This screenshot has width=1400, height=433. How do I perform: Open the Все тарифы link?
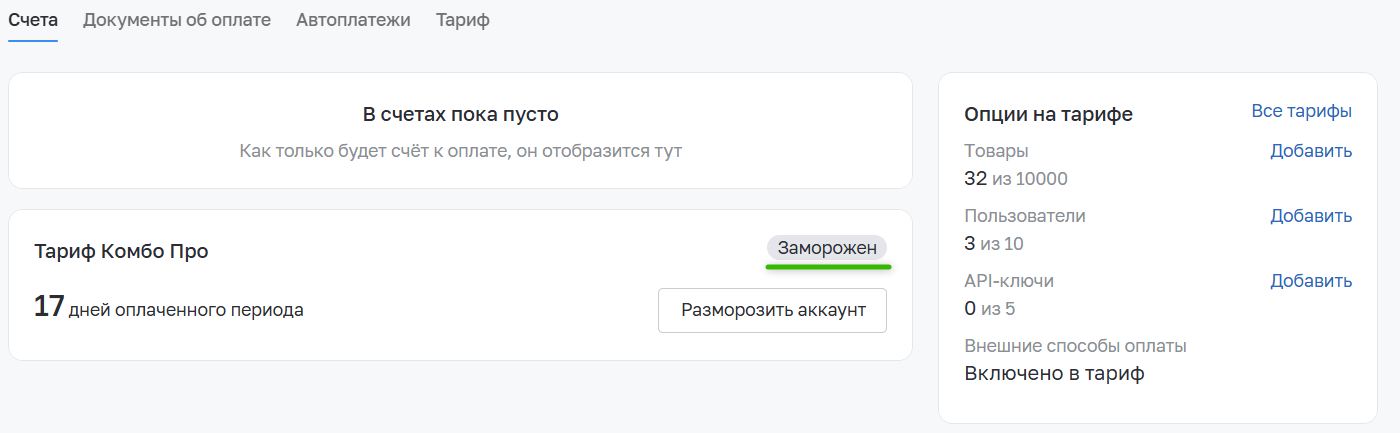point(1301,111)
